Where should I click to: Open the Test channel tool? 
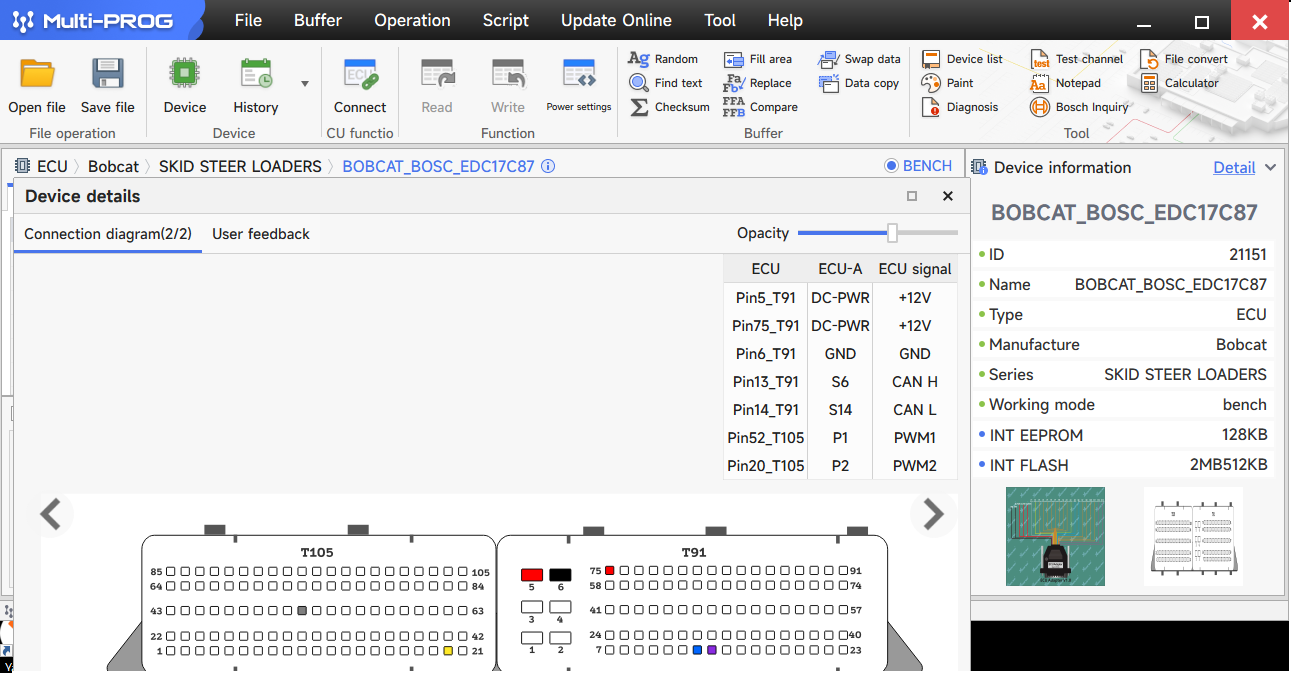1077,59
